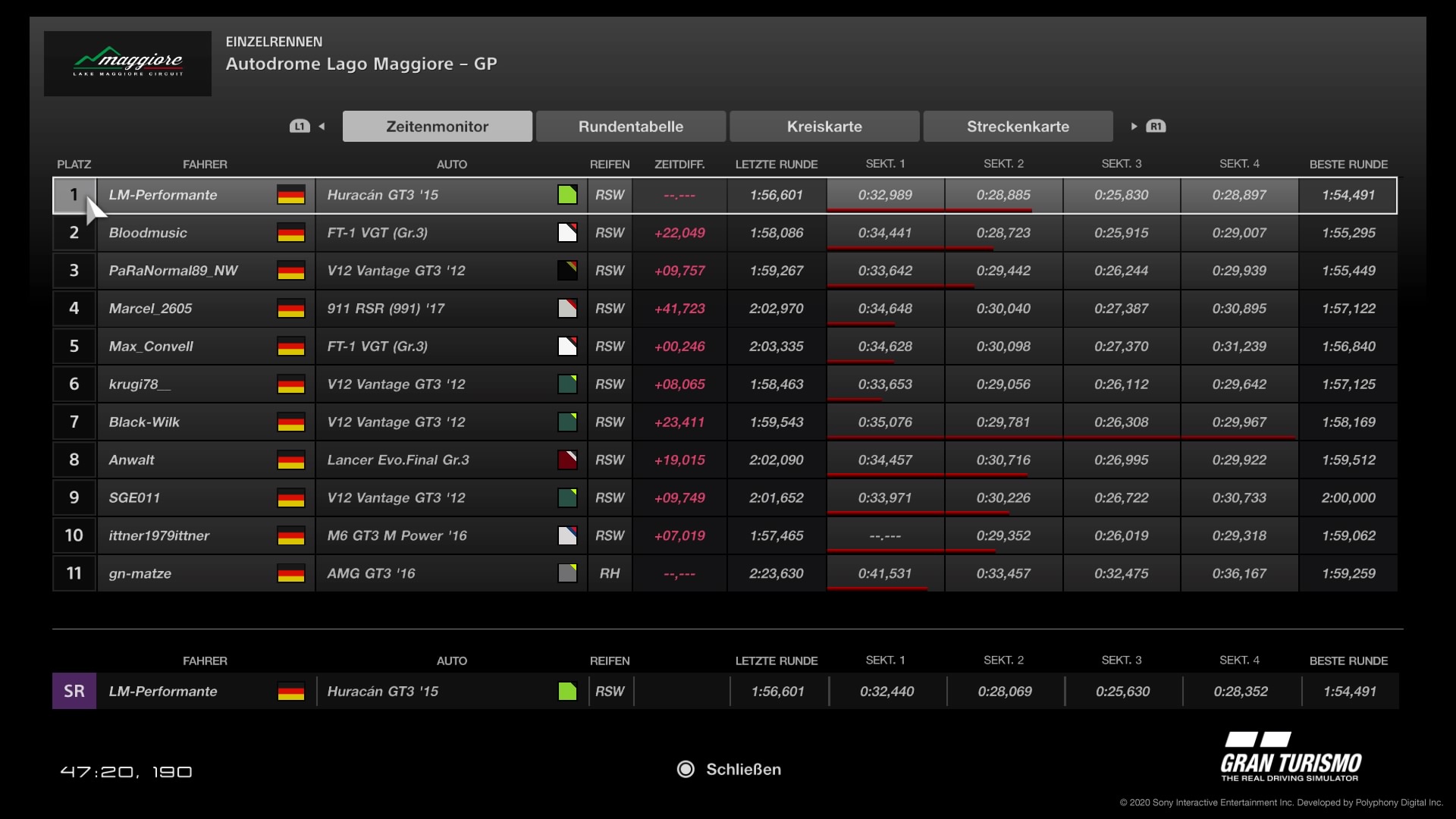The image size is (1456, 819).
Task: Click the M6 GT3 livery icon
Action: tap(567, 536)
